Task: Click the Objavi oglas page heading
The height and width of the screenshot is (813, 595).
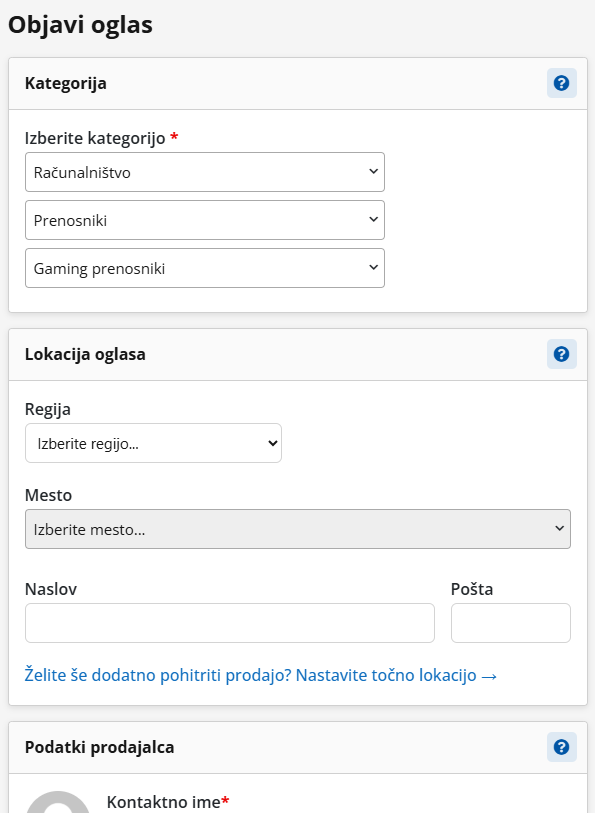Action: point(80,25)
